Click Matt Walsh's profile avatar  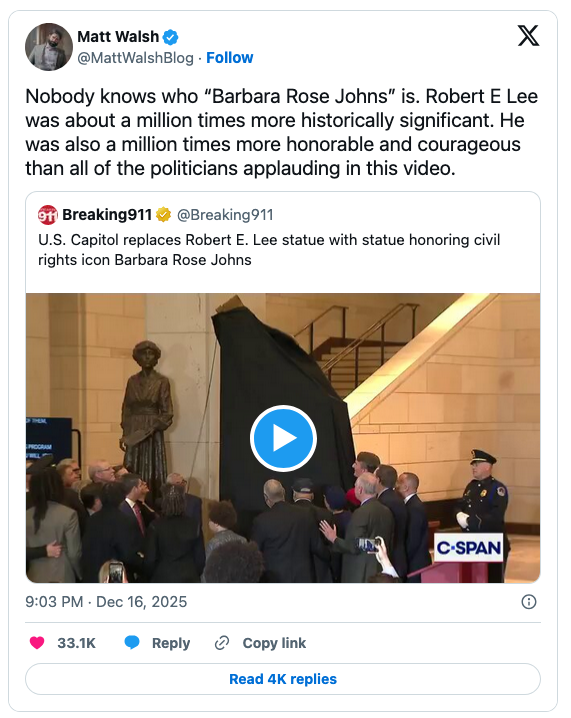coord(49,47)
